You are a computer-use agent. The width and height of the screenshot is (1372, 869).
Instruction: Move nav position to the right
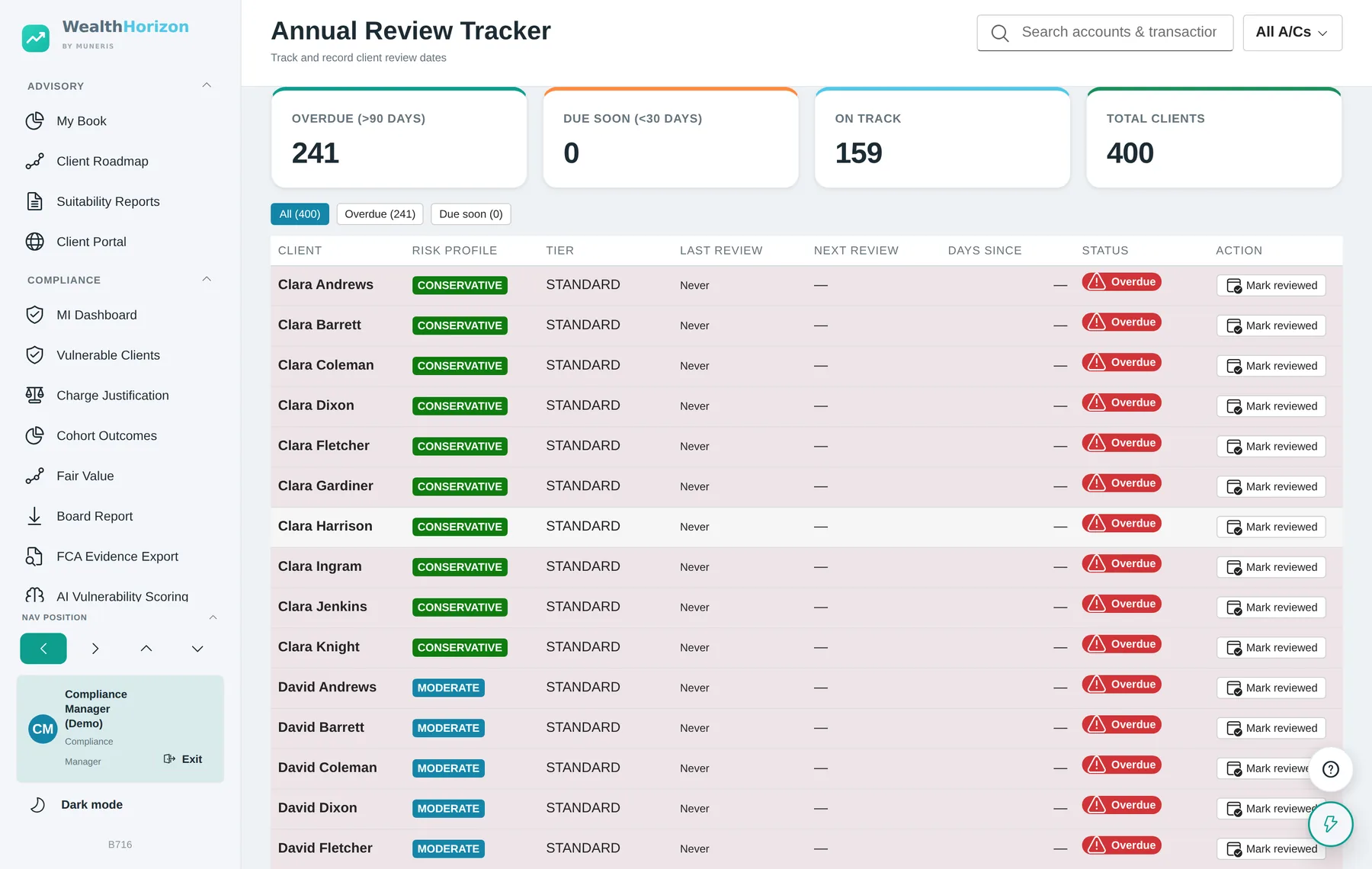coord(95,649)
